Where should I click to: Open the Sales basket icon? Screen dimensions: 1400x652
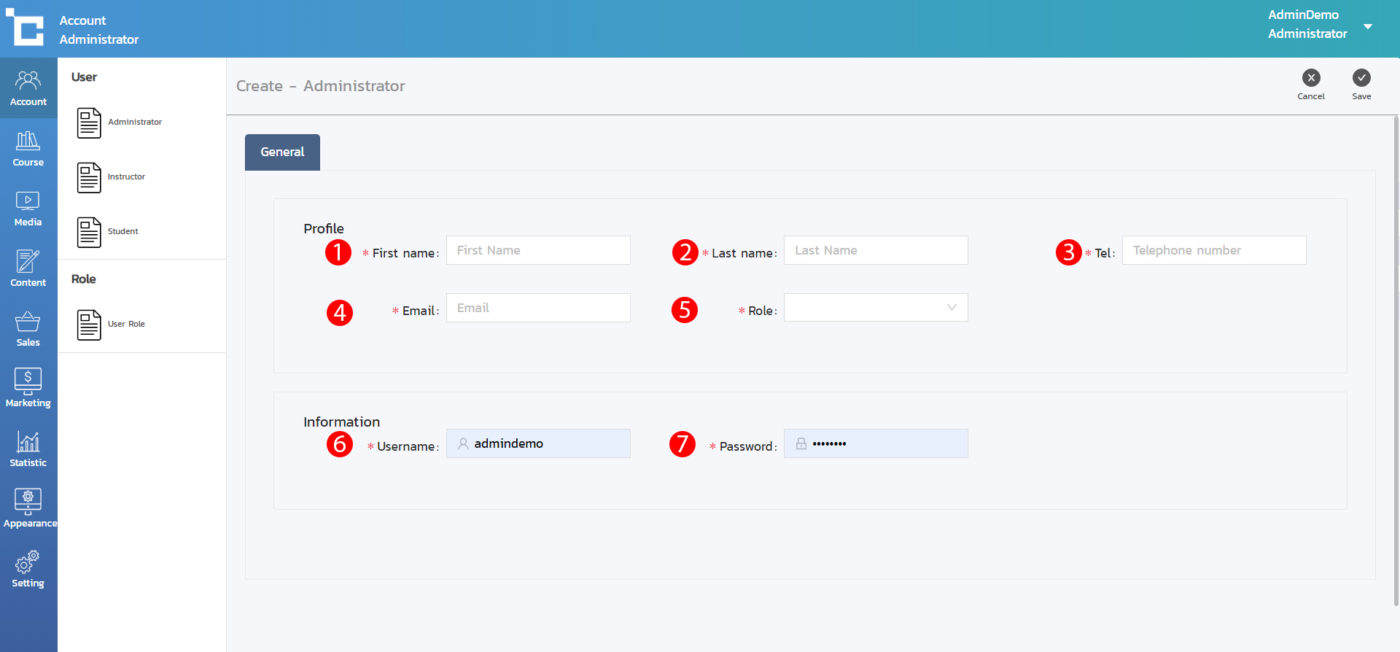(28, 327)
